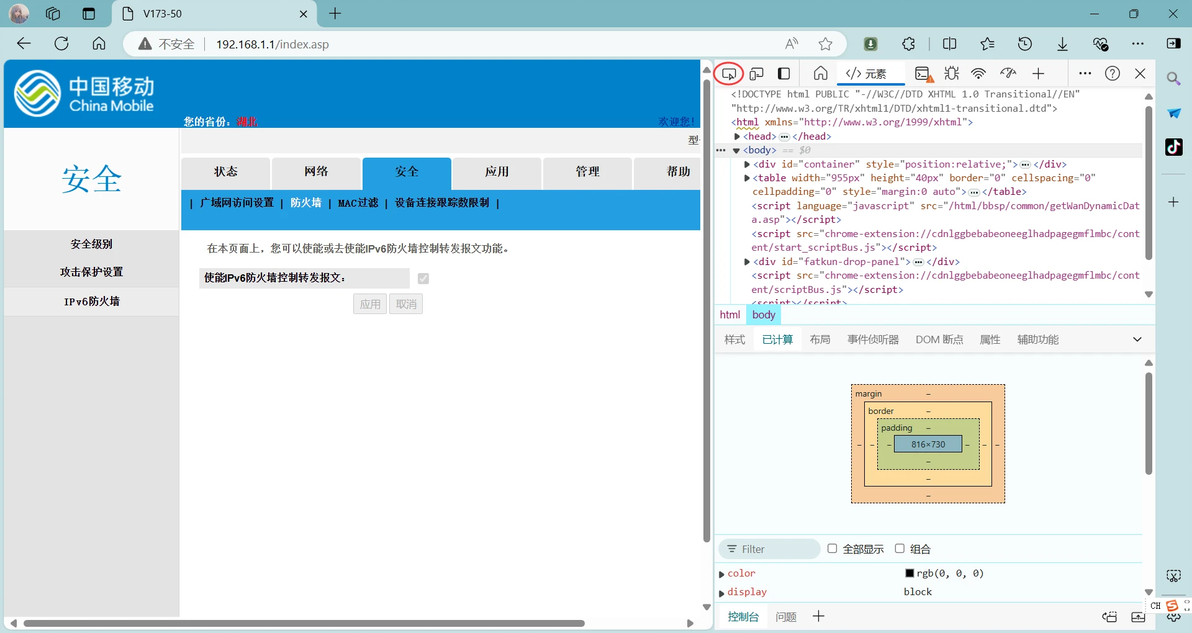
Task: Open the Performance gauge tool
Action: click(1008, 74)
